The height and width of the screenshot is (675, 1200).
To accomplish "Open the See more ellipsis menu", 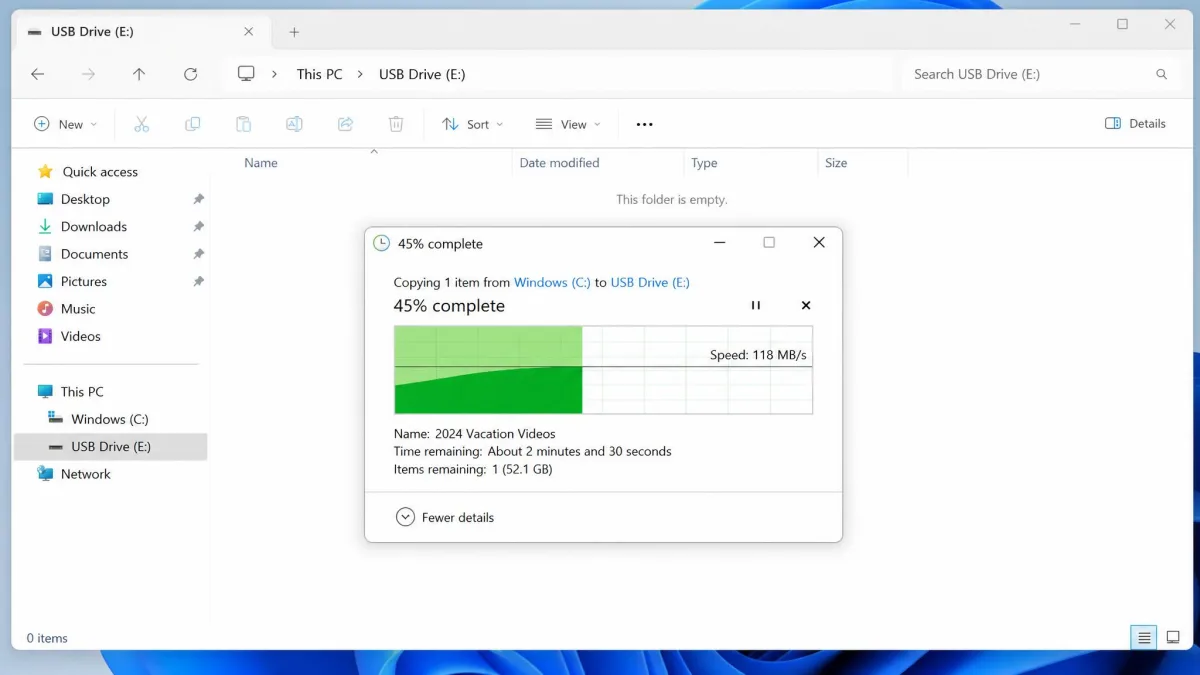I will (x=644, y=124).
